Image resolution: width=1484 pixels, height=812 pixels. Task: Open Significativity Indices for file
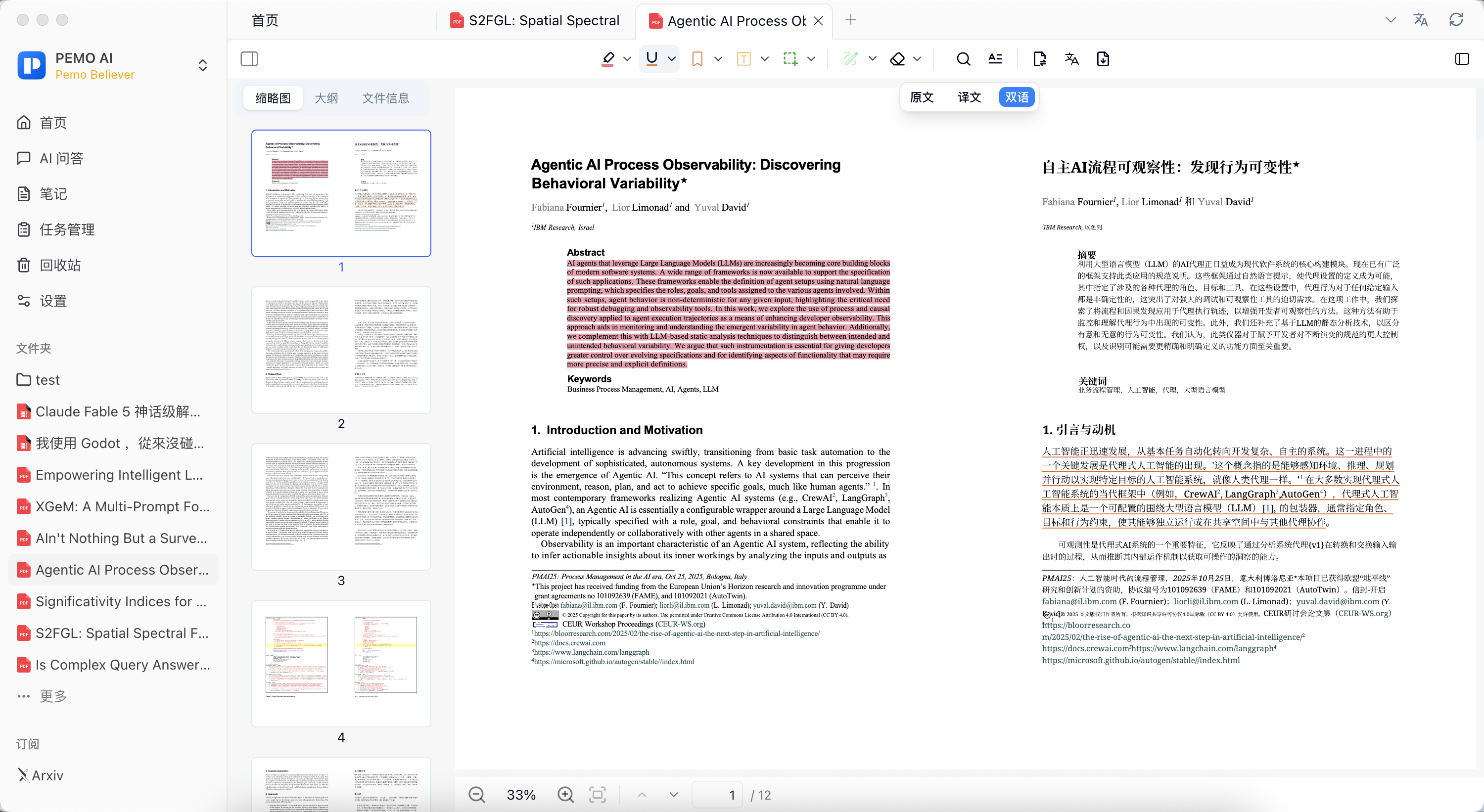click(x=113, y=602)
